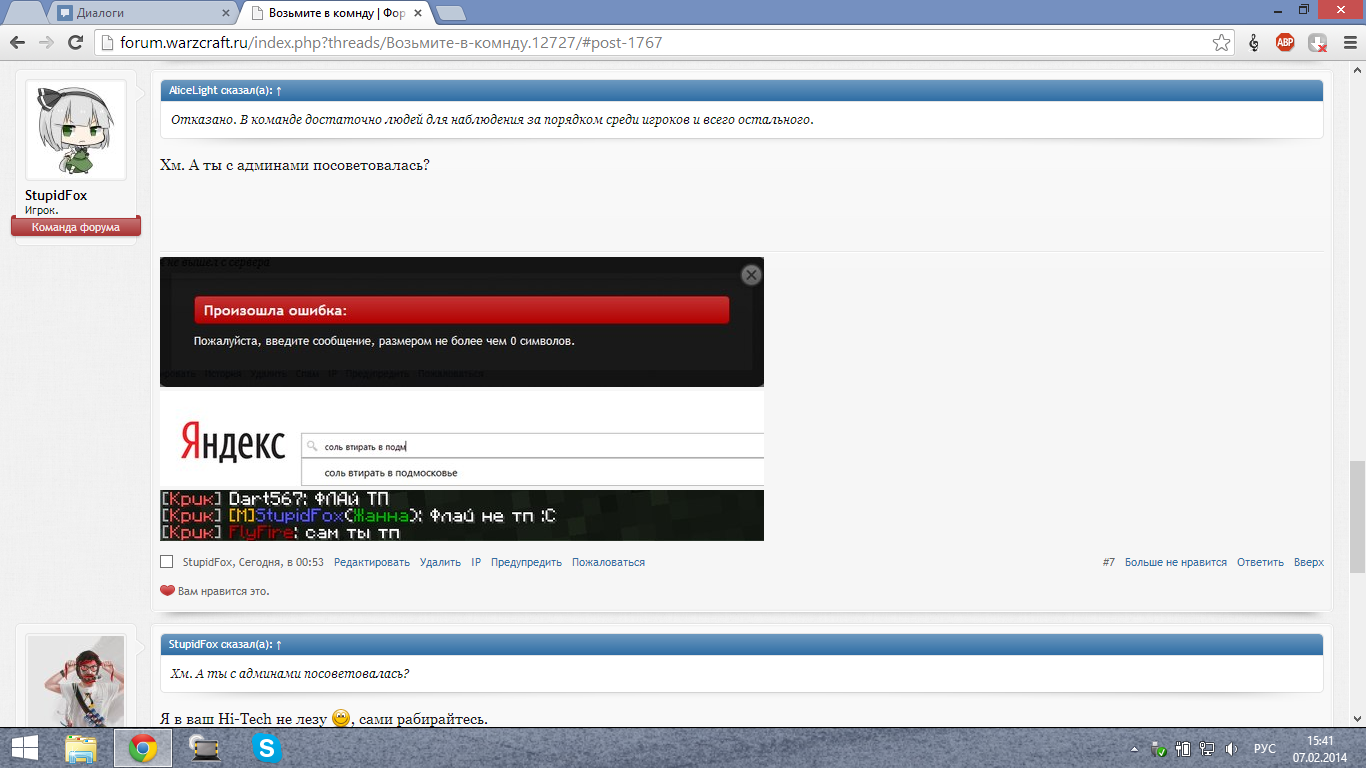Click the Произошла ошибка red header
The width and height of the screenshot is (1366, 768).
click(x=462, y=311)
